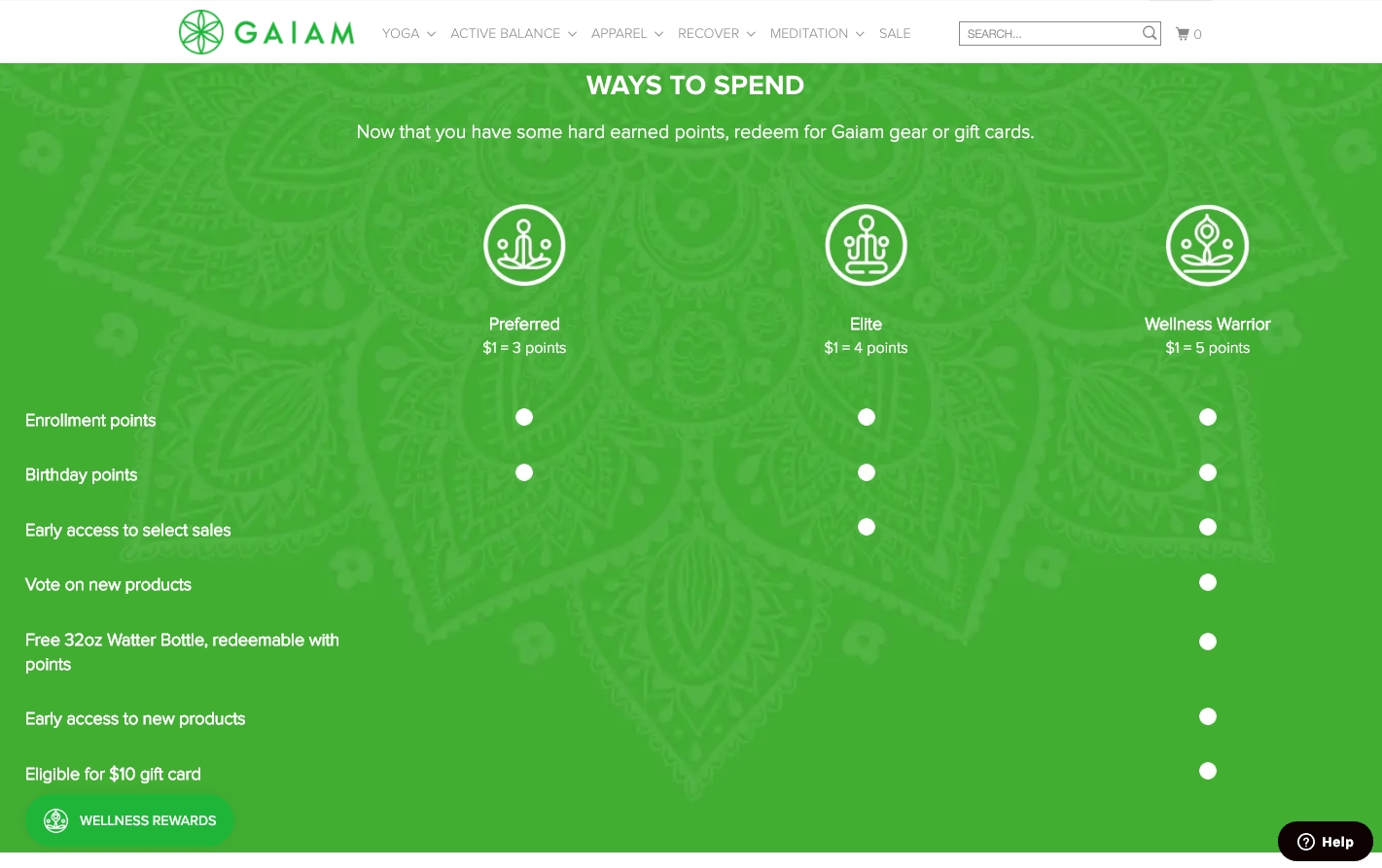
Task: Click into the Search input field
Action: pos(1050,34)
